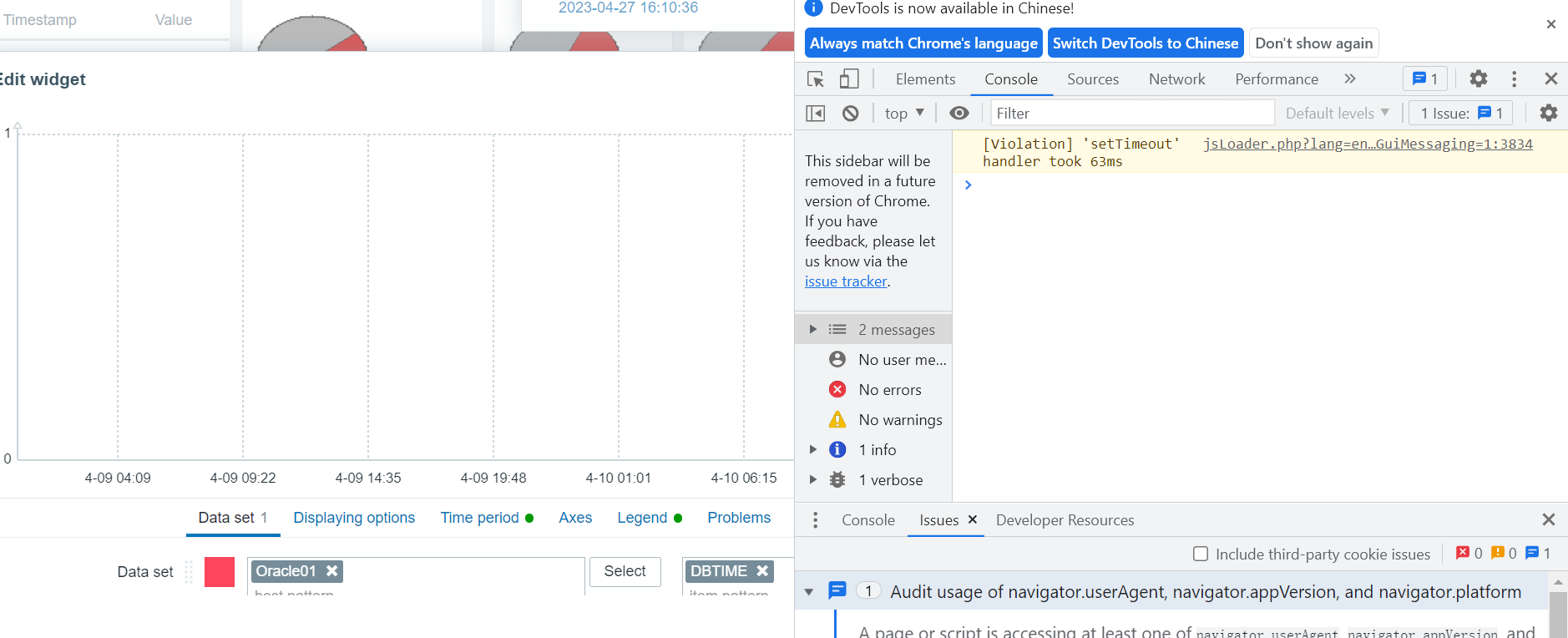This screenshot has height=638, width=1568.
Task: Open DevTools settings gear in top bar
Action: pyautogui.click(x=1479, y=78)
